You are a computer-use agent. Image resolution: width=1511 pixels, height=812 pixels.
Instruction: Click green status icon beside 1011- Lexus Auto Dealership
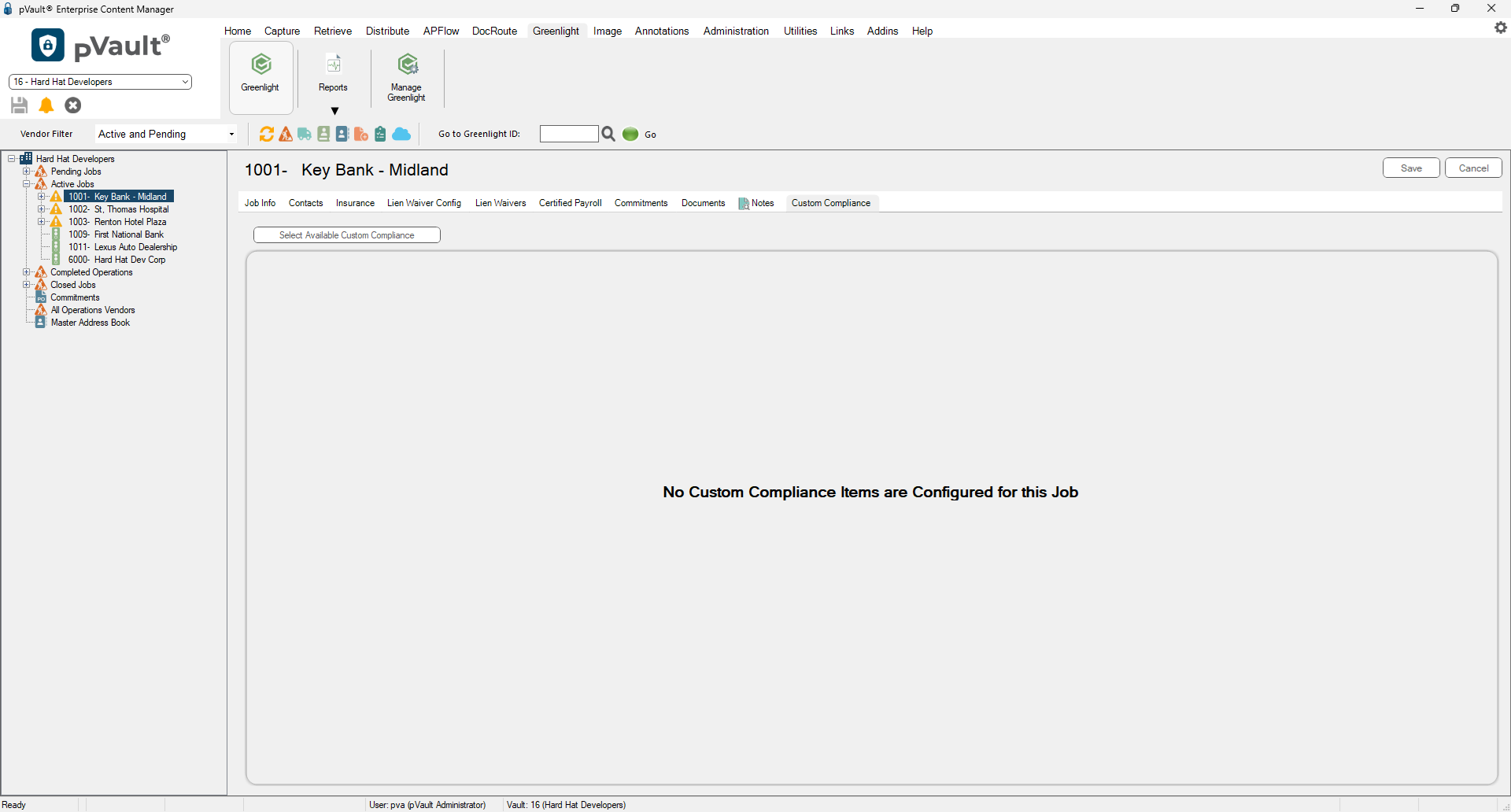(x=56, y=247)
